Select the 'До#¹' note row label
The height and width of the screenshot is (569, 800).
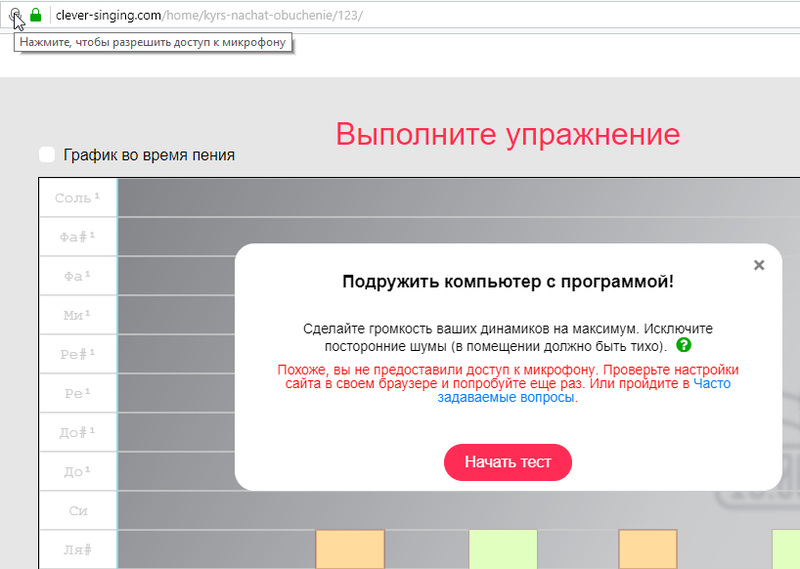pos(78,433)
